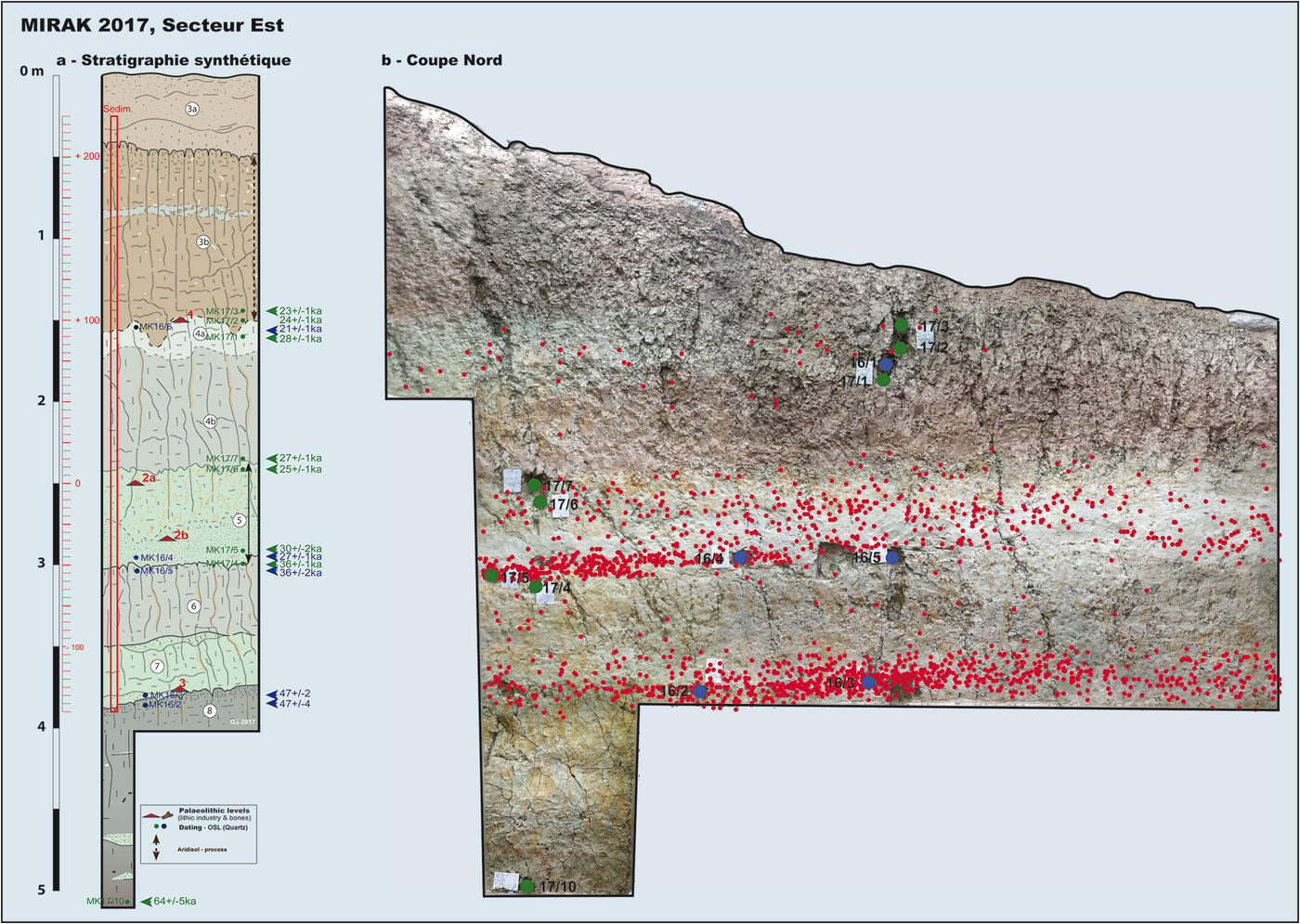Click red triangle marker for level 2b
1300x924 pixels.
tap(166, 538)
